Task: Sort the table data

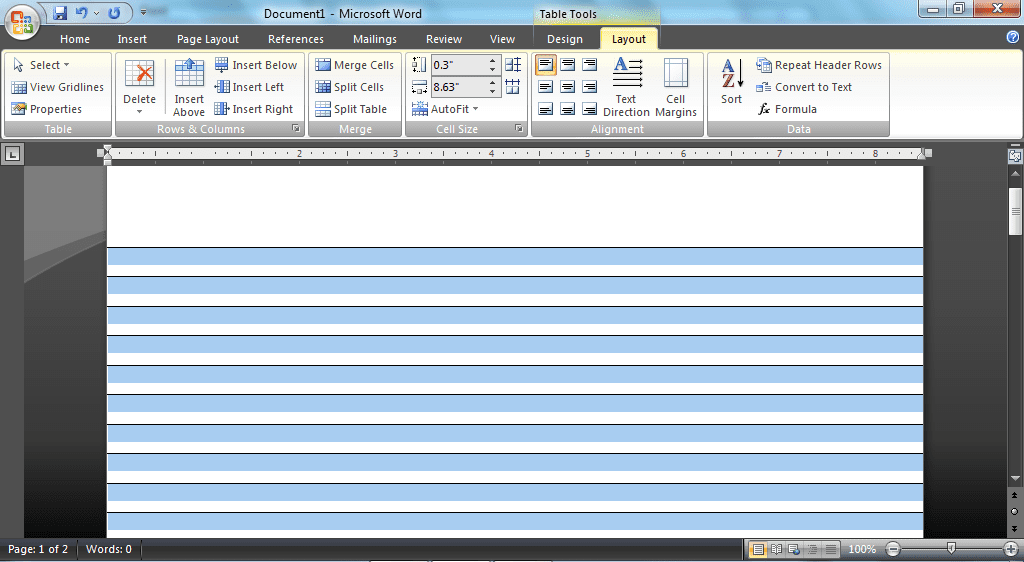Action: (731, 82)
